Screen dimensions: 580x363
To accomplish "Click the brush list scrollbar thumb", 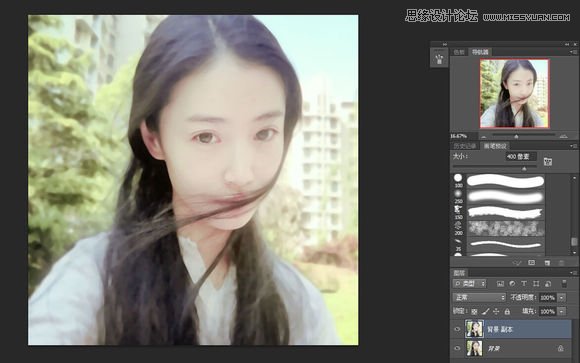I will point(574,241).
